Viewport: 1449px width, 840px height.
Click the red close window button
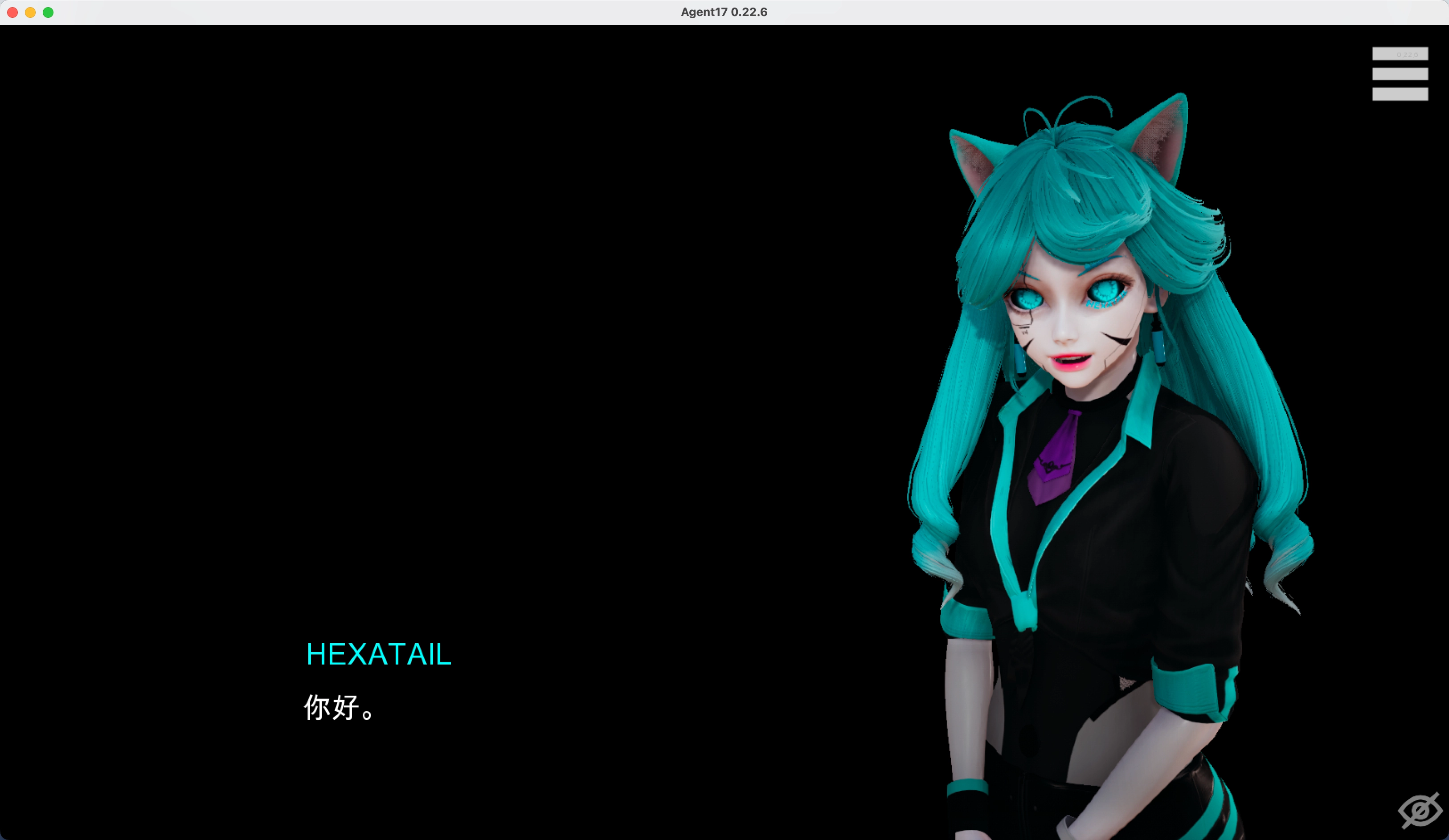(x=12, y=12)
